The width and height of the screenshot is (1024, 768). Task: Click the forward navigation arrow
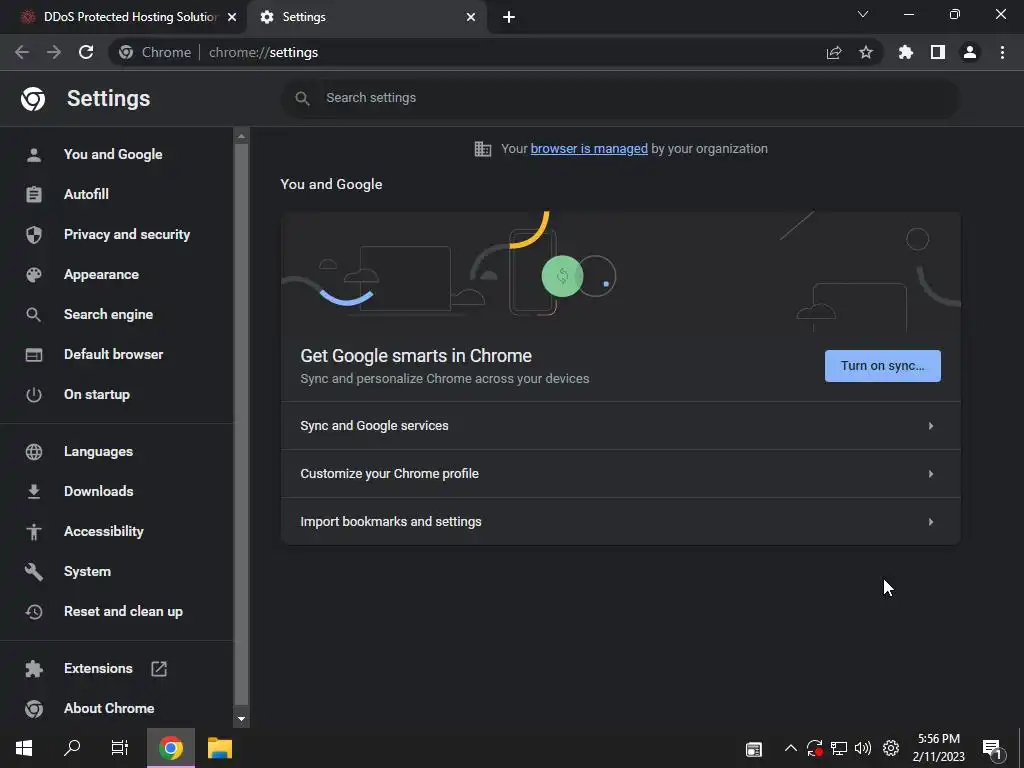(x=54, y=52)
